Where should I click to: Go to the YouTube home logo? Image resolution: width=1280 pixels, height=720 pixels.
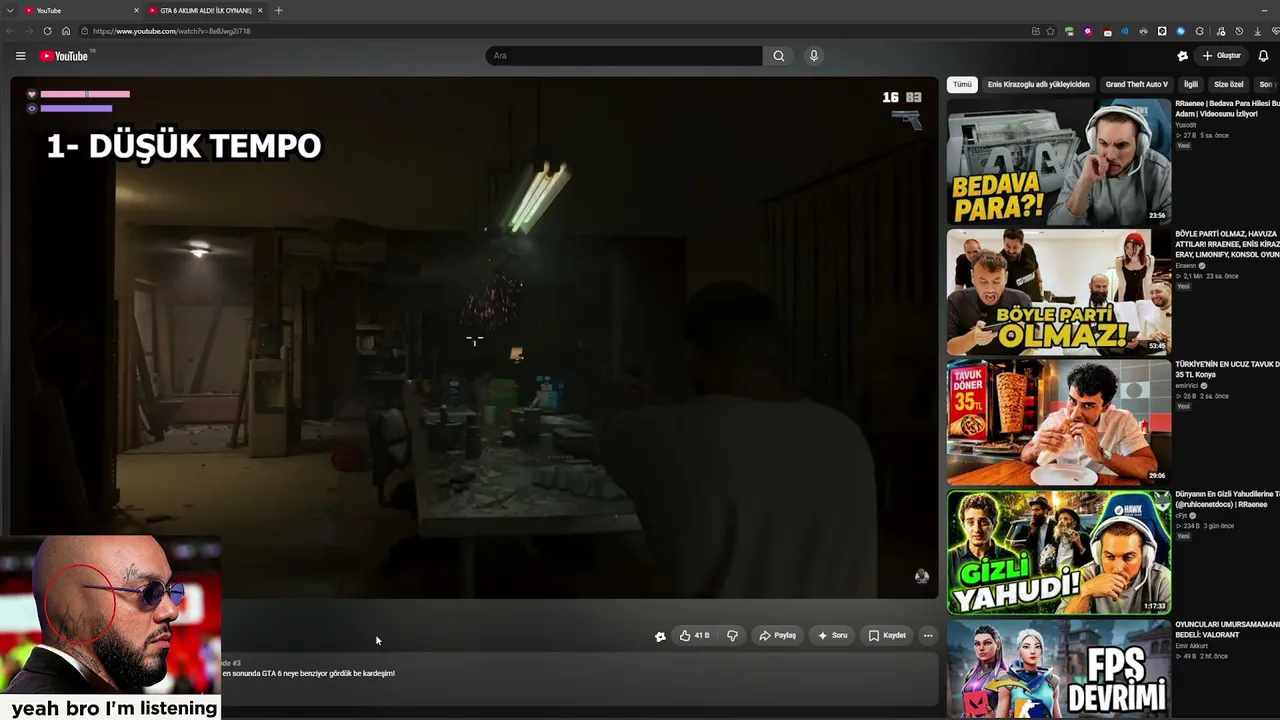click(x=64, y=56)
